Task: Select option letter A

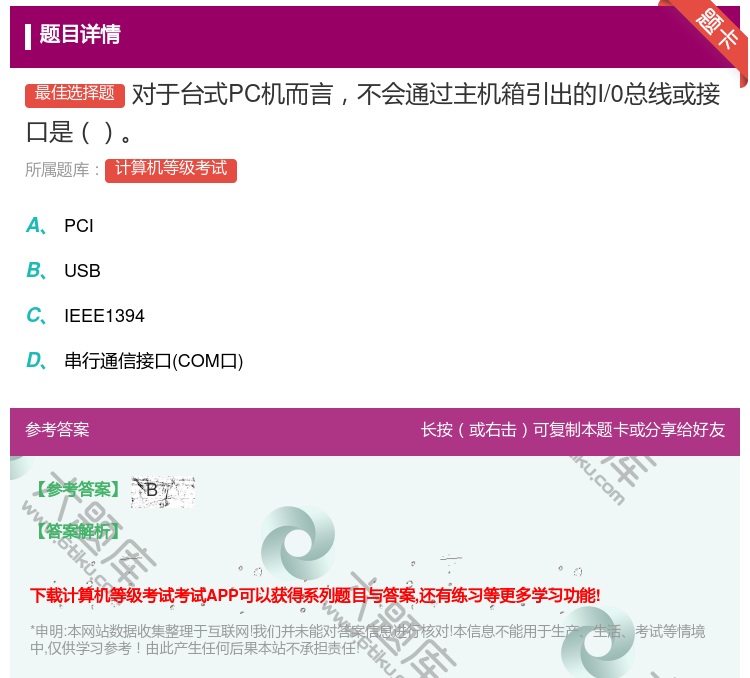Action: [35, 226]
